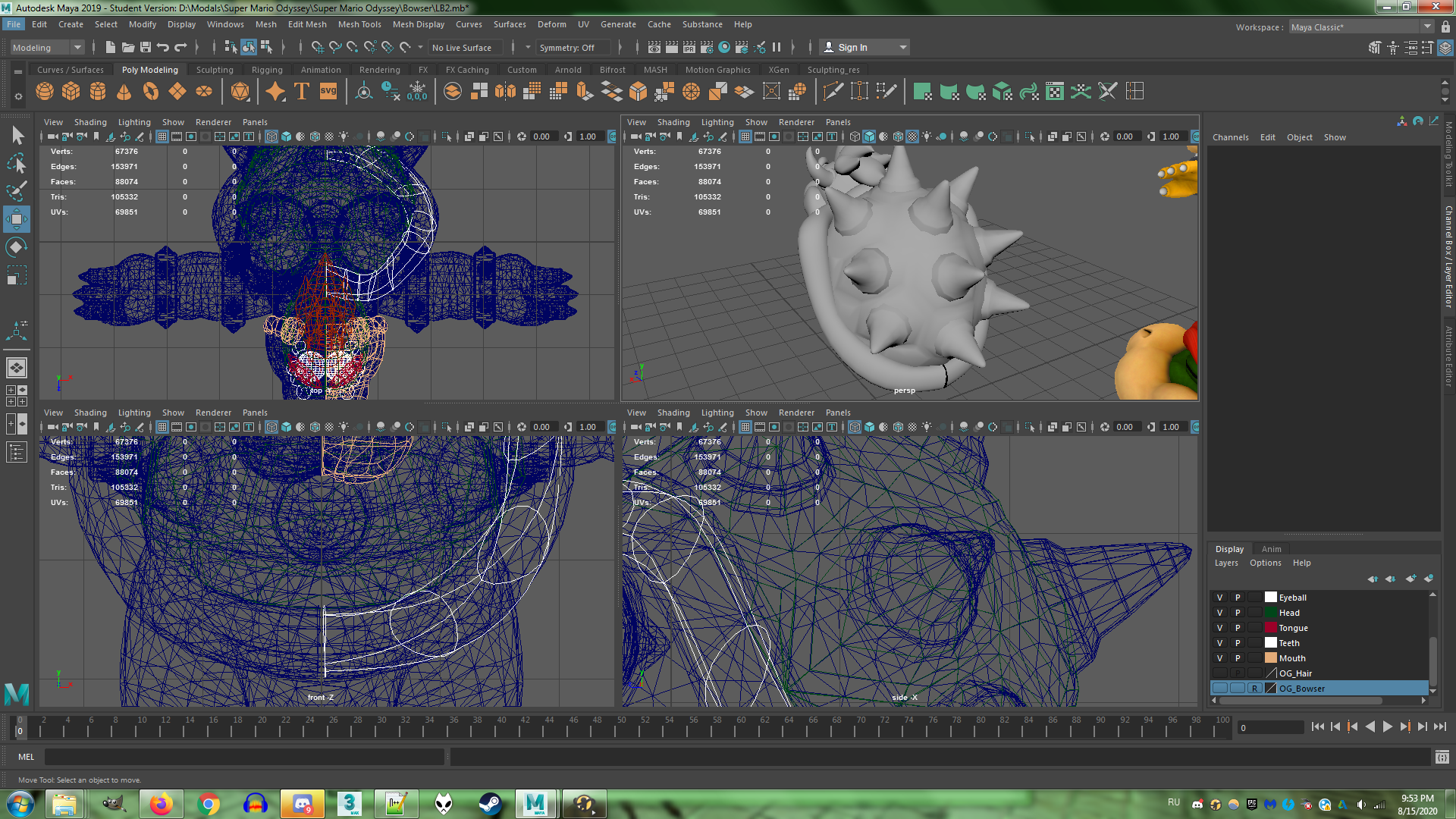
Task: Toggle visibility V box of Mouth layer
Action: [x=1219, y=658]
